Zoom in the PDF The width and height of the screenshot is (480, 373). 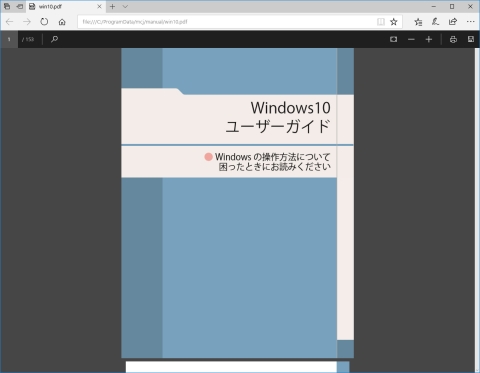coord(429,39)
